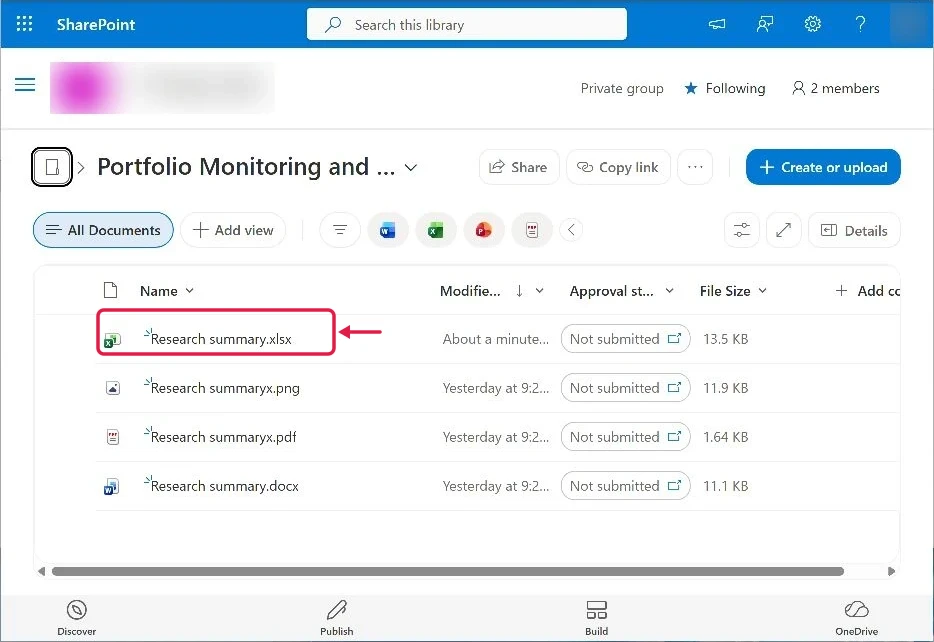
Task: Click the Private group label
Action: click(622, 88)
